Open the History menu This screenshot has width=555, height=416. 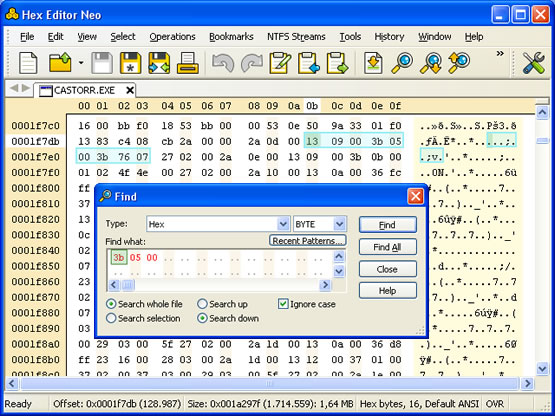tap(389, 36)
